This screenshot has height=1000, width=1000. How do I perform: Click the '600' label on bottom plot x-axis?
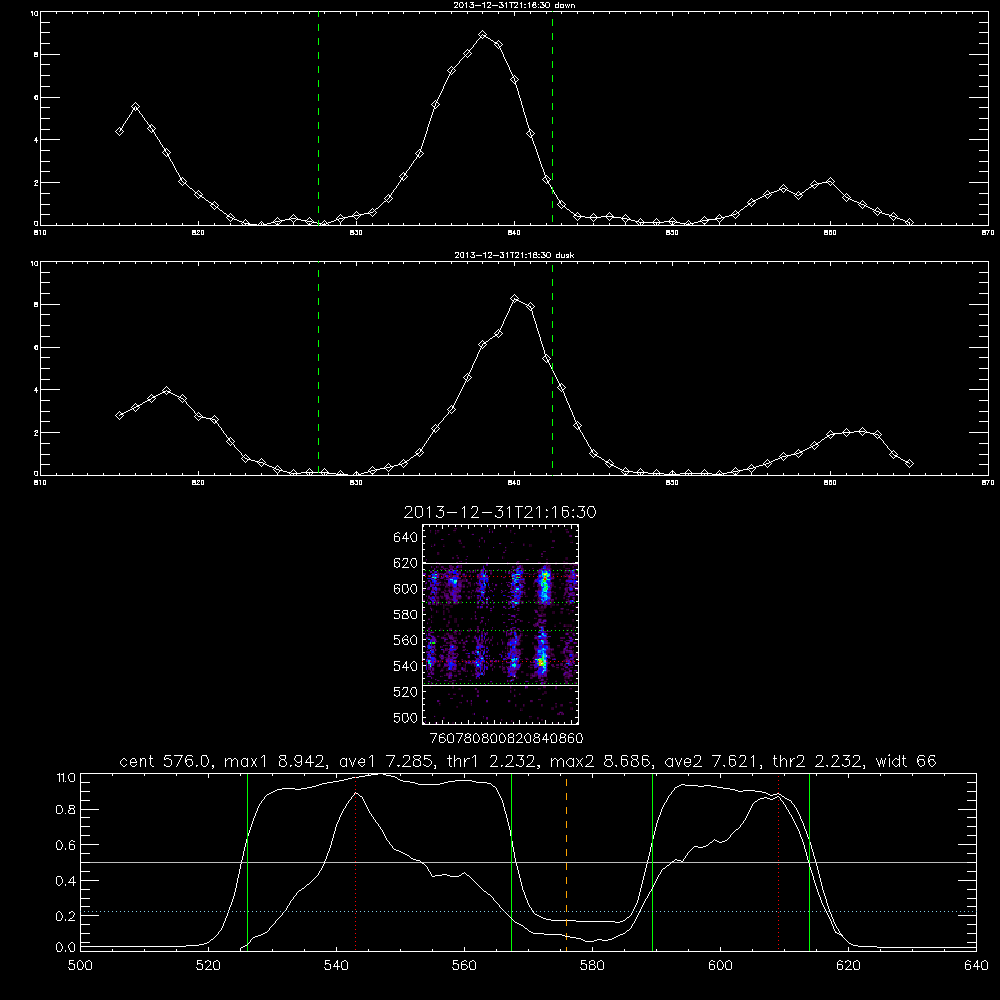click(x=720, y=966)
